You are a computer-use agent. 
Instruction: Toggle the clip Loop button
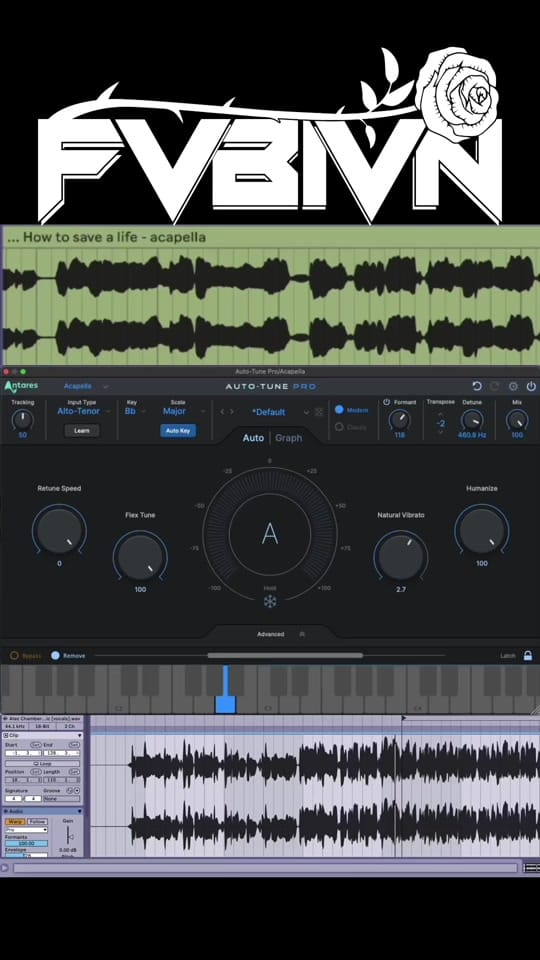pyautogui.click(x=42, y=763)
